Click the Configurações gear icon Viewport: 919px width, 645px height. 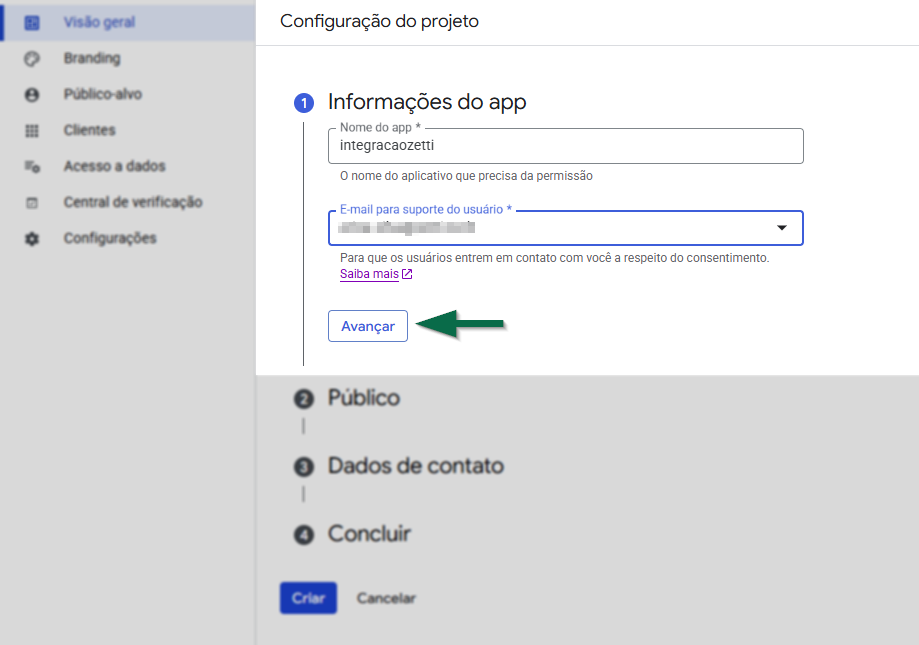point(32,238)
